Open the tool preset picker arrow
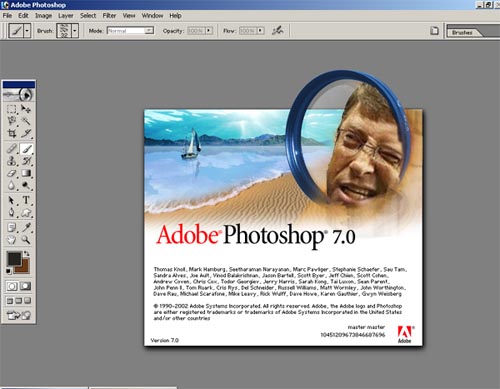This screenshot has width=500, height=389. click(27, 31)
